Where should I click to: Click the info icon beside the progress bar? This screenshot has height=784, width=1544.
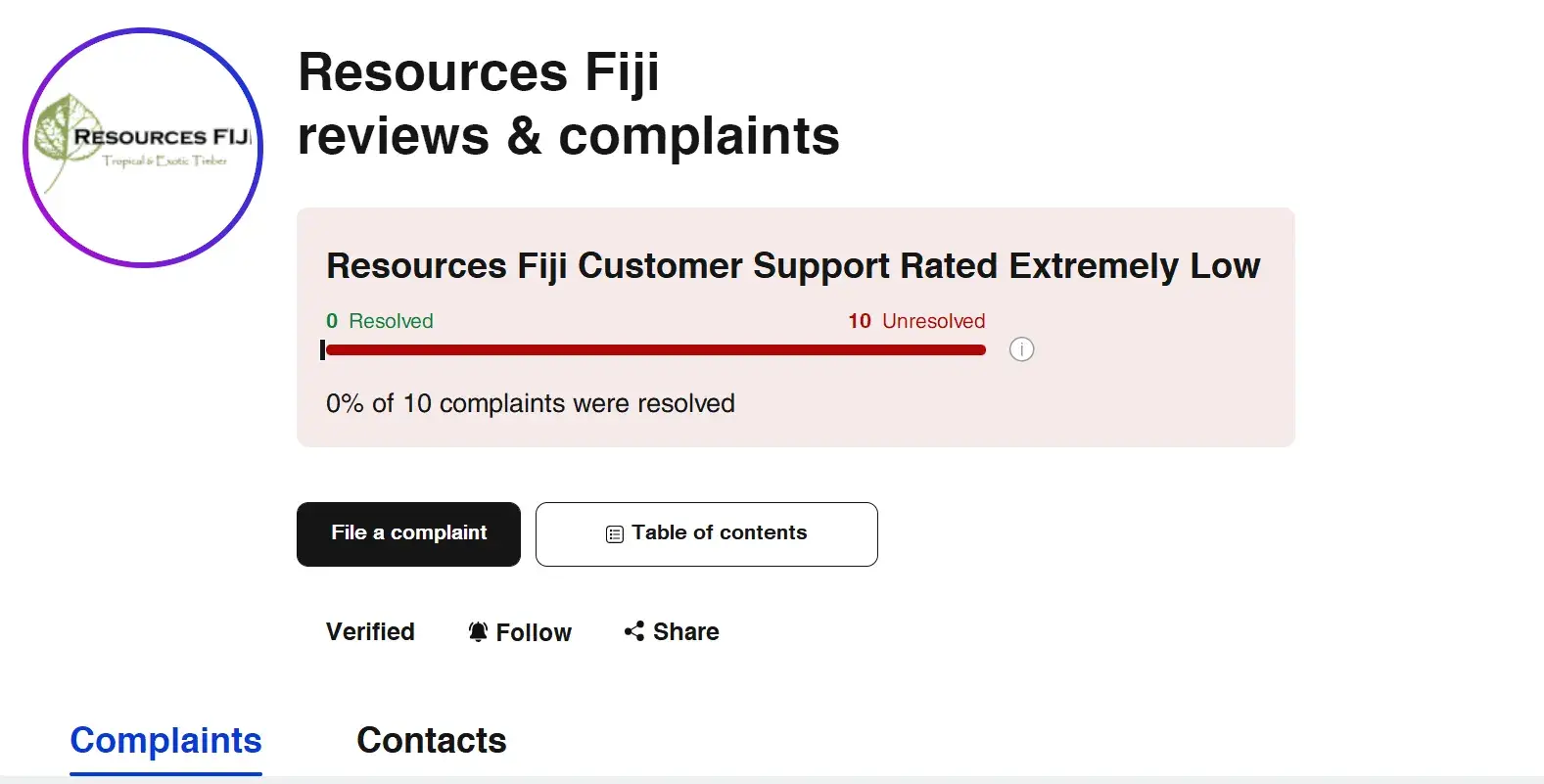1021,349
